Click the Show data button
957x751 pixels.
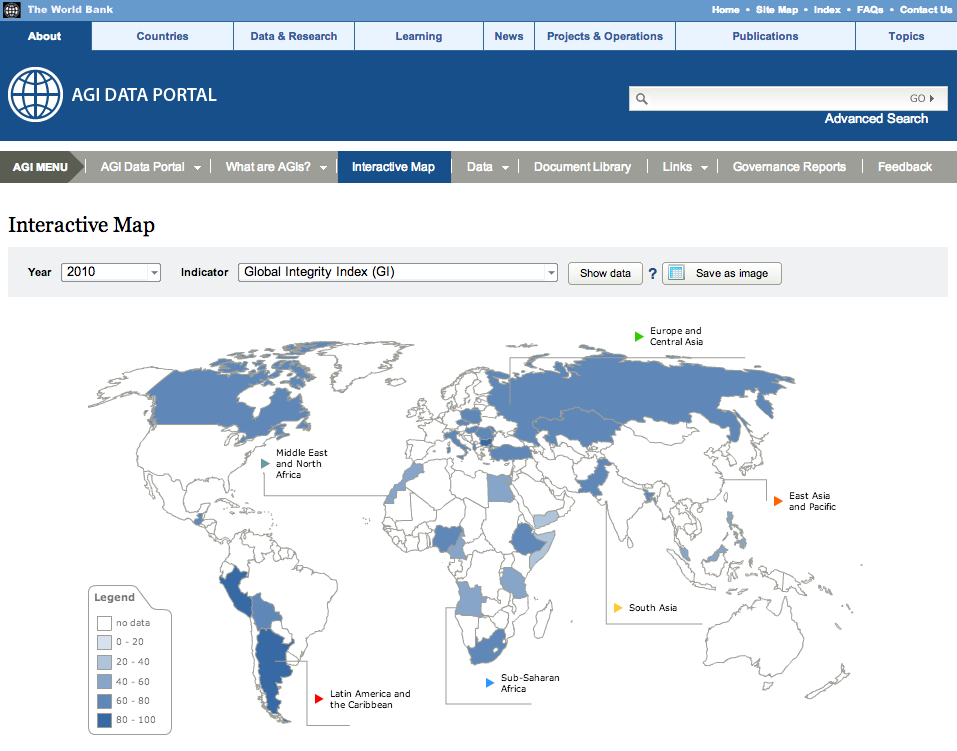604,272
